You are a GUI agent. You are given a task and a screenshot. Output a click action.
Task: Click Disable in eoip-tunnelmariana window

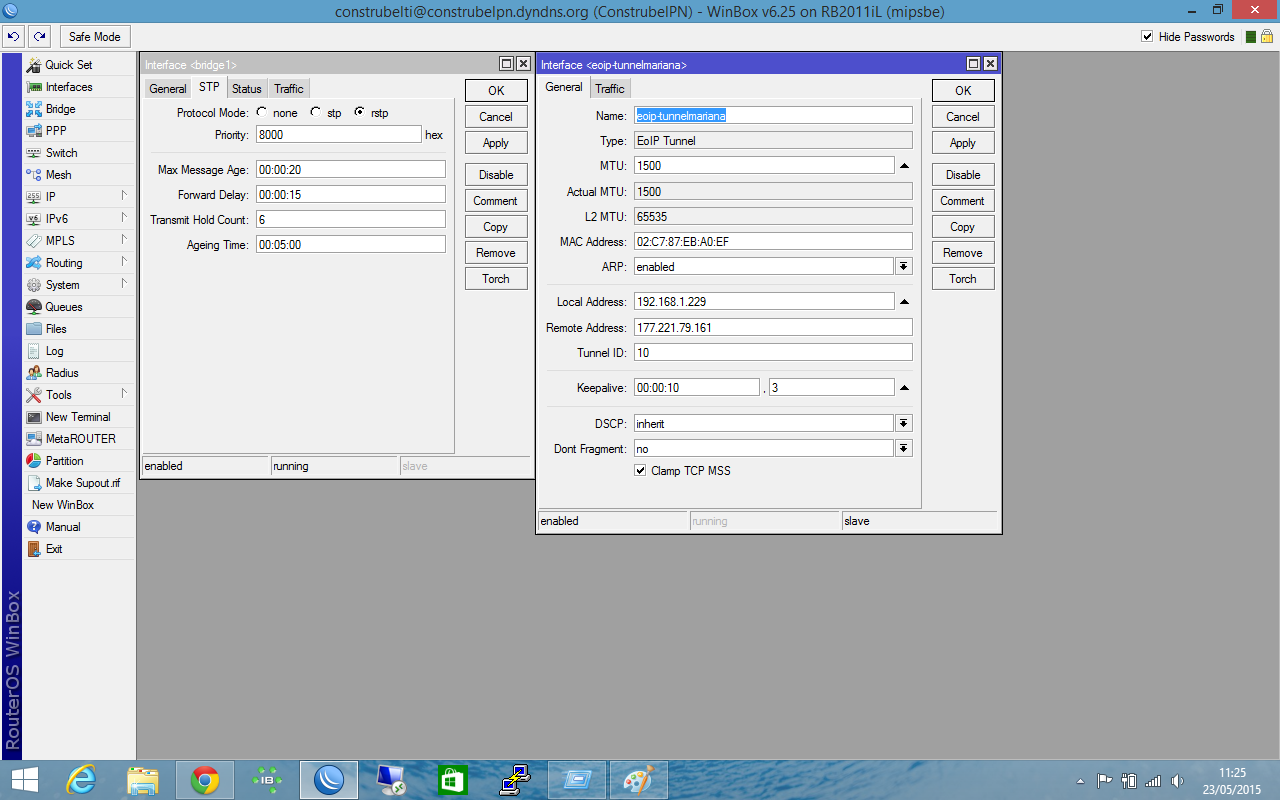pos(963,175)
